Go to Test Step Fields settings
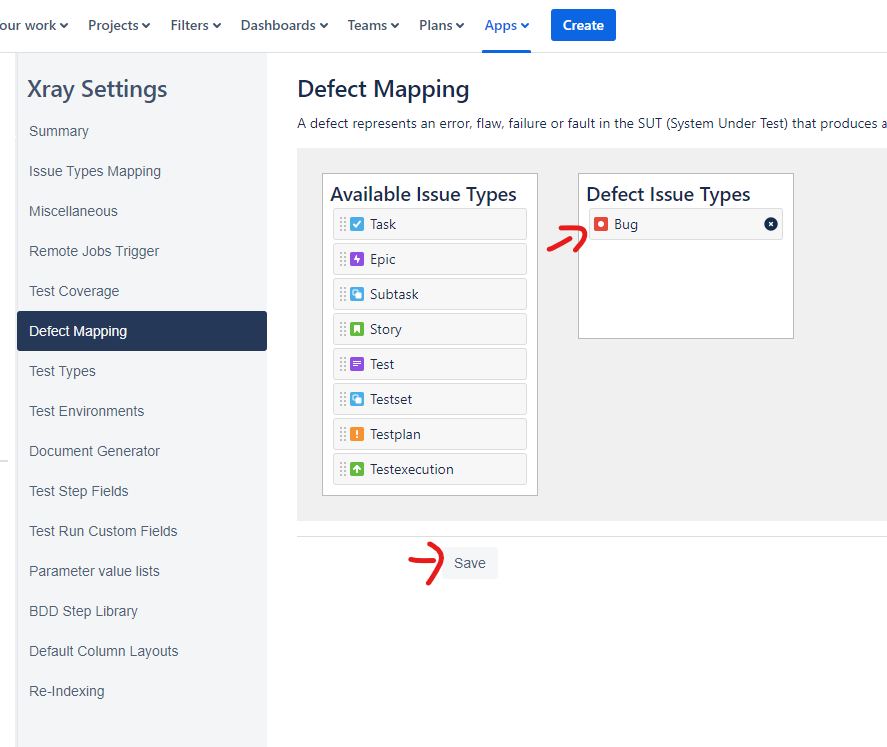Screen dimensions: 887x747 click(79, 491)
